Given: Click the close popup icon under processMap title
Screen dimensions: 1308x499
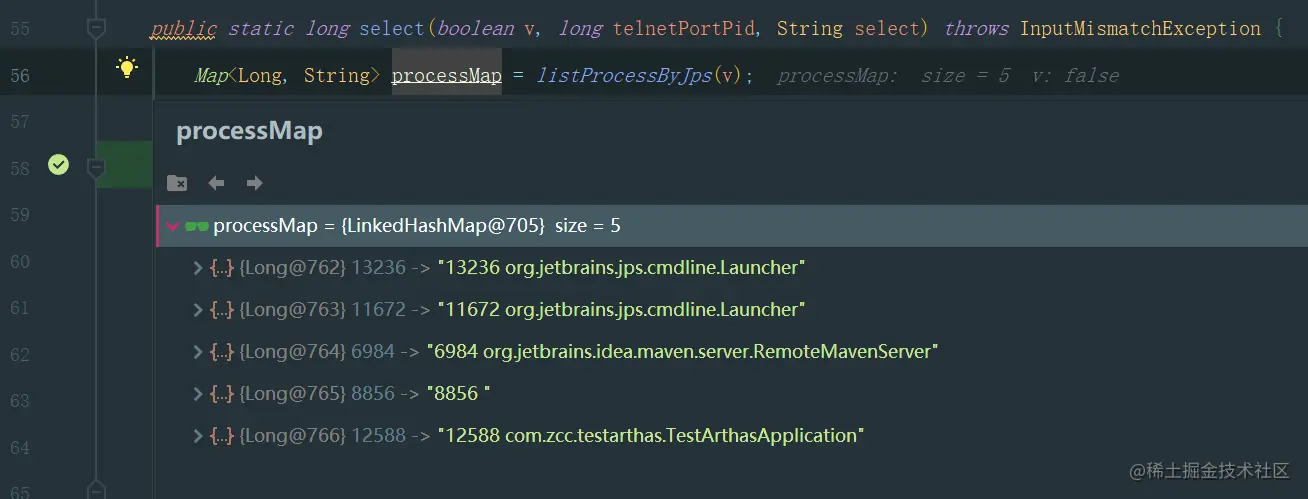Looking at the screenshot, I should tap(177, 183).
